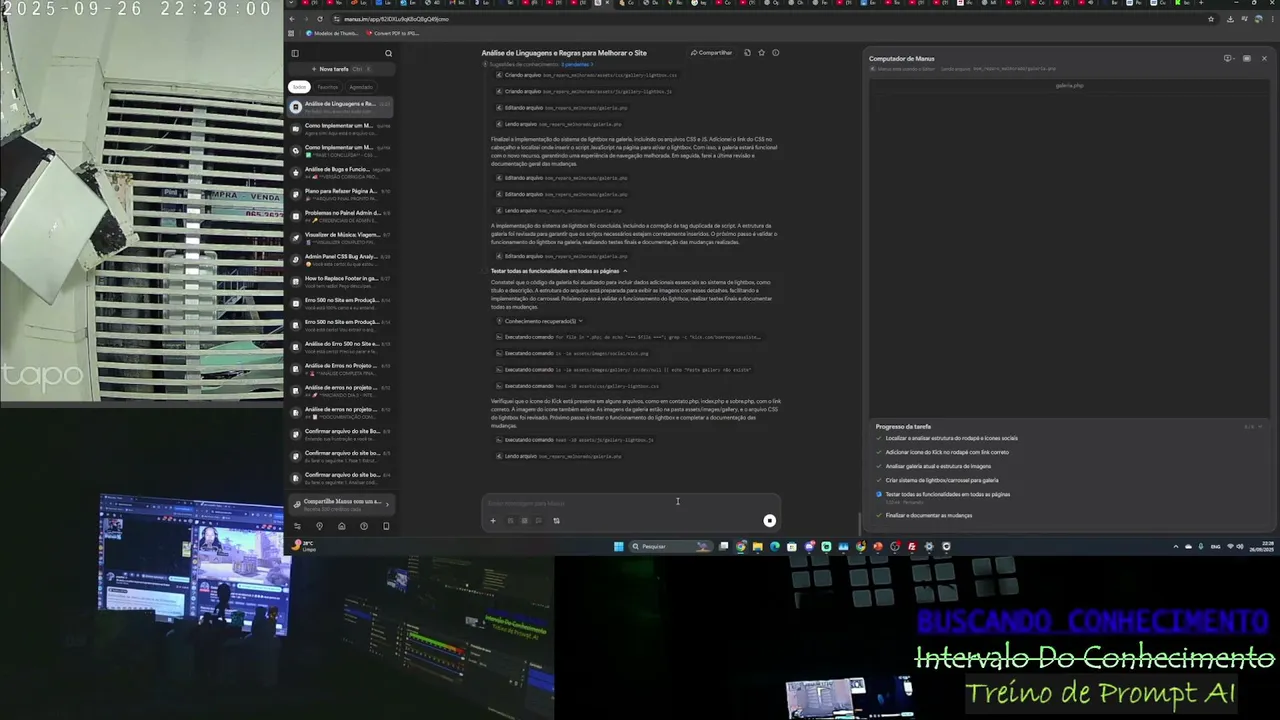Collapse the Progresso da tarefa list
The image size is (1280, 720).
[1260, 427]
